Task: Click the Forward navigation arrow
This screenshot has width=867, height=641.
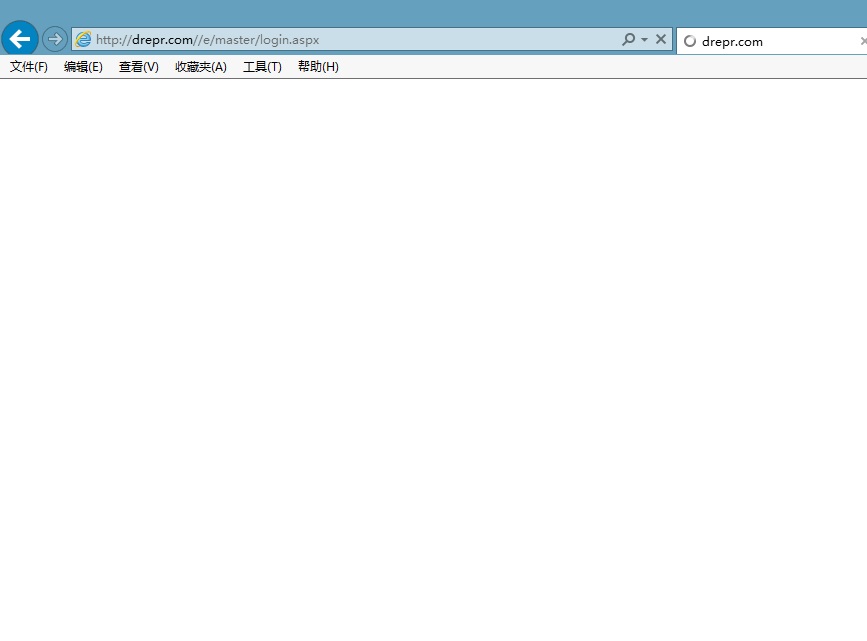Action: (x=55, y=40)
